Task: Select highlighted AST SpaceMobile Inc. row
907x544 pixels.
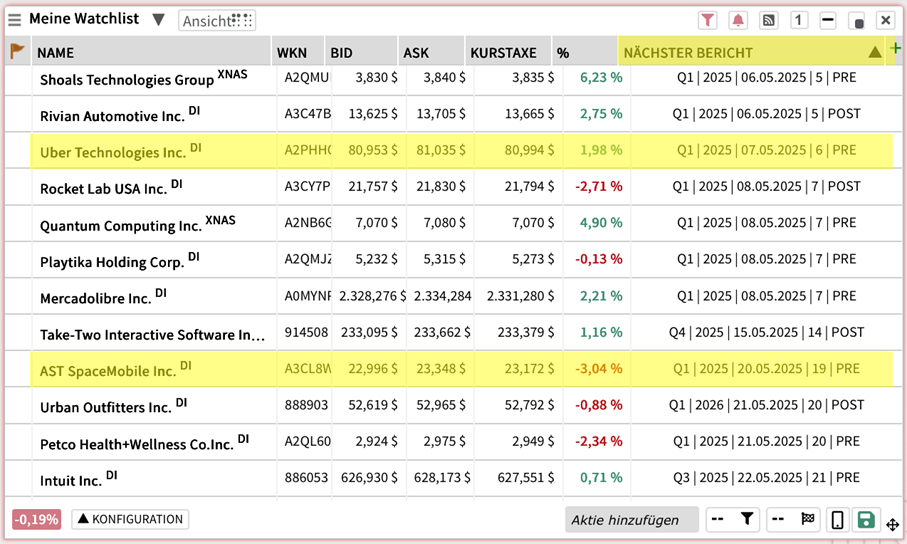Action: coord(461,369)
